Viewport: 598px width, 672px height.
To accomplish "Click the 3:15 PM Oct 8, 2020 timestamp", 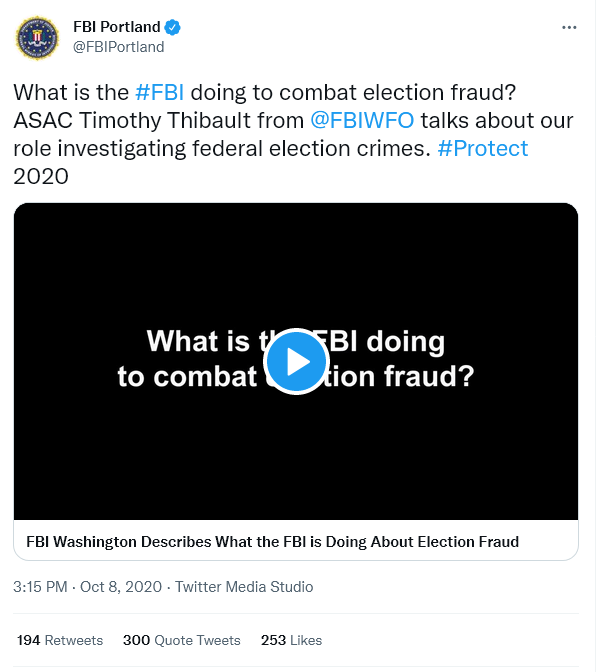I will 87,587.
